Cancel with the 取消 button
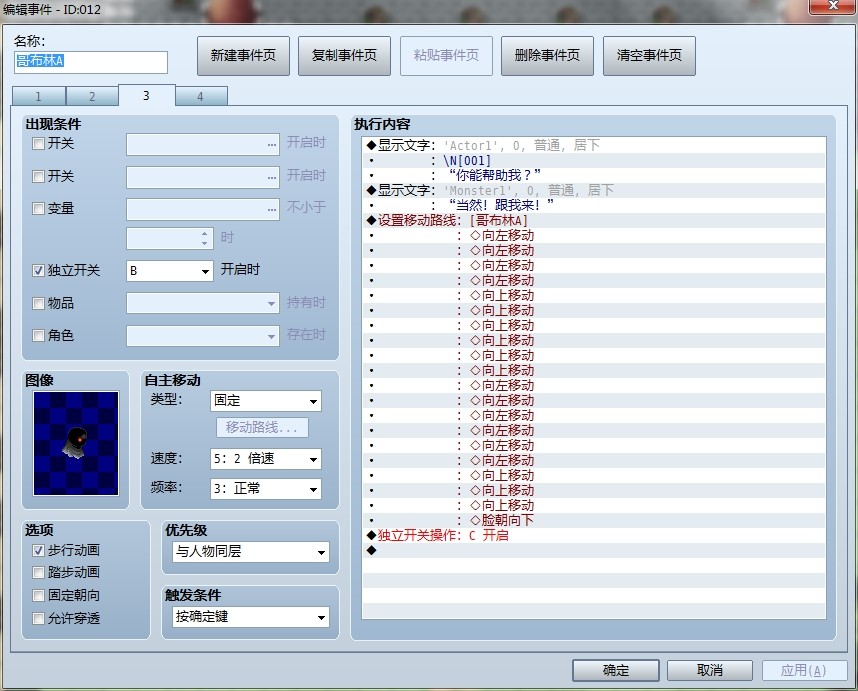 (710, 670)
